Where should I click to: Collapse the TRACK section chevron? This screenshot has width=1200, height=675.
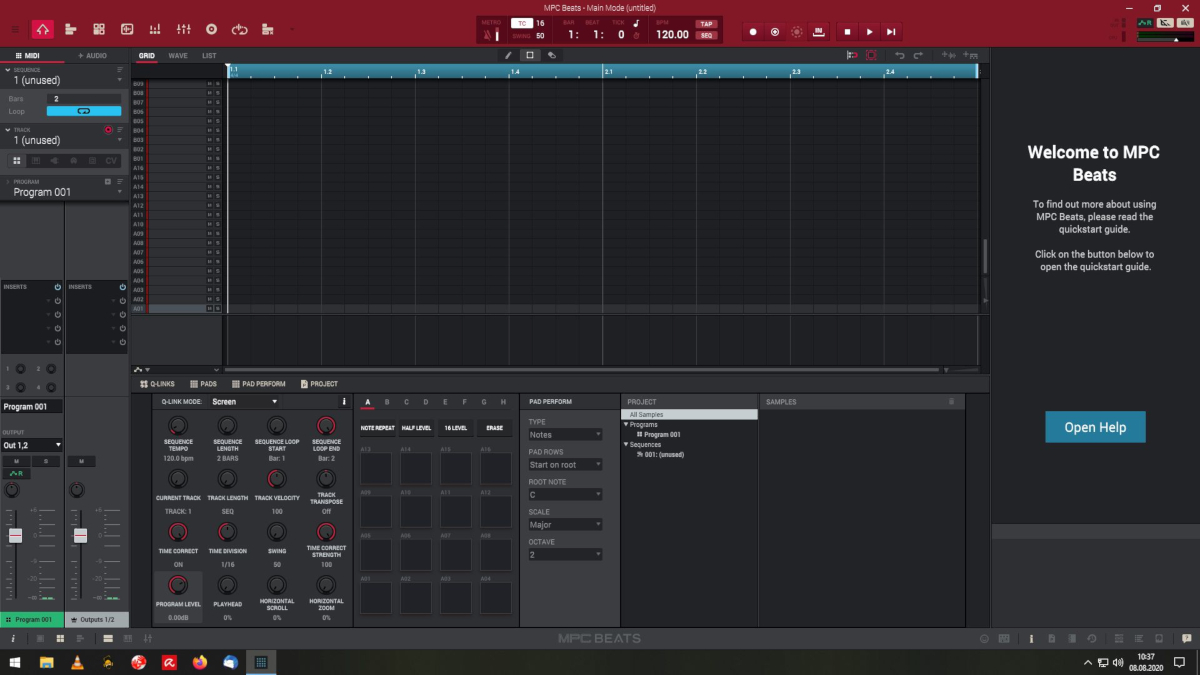[x=8, y=130]
